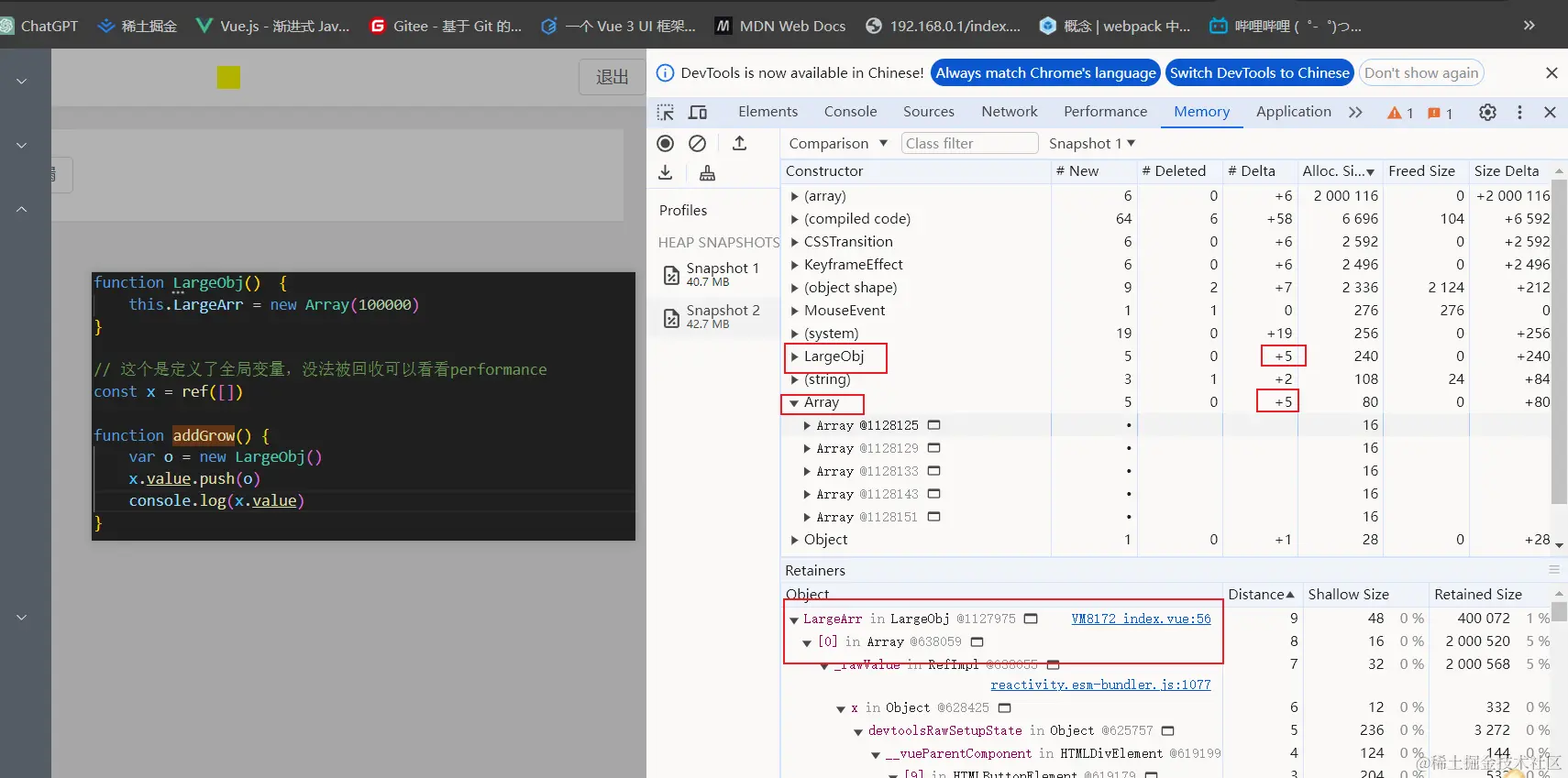Open the Retainers pane menu icon
Viewport: 1568px width, 778px height.
(1554, 570)
